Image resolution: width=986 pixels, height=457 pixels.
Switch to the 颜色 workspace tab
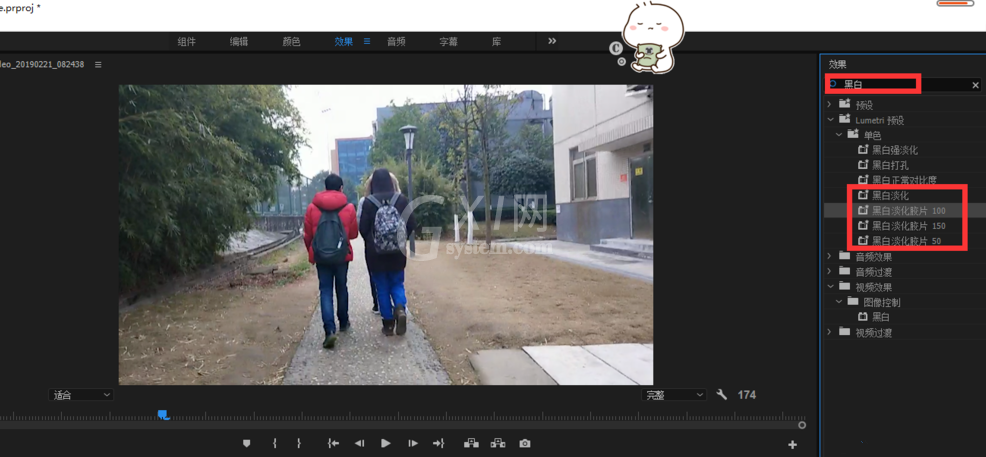pos(291,41)
